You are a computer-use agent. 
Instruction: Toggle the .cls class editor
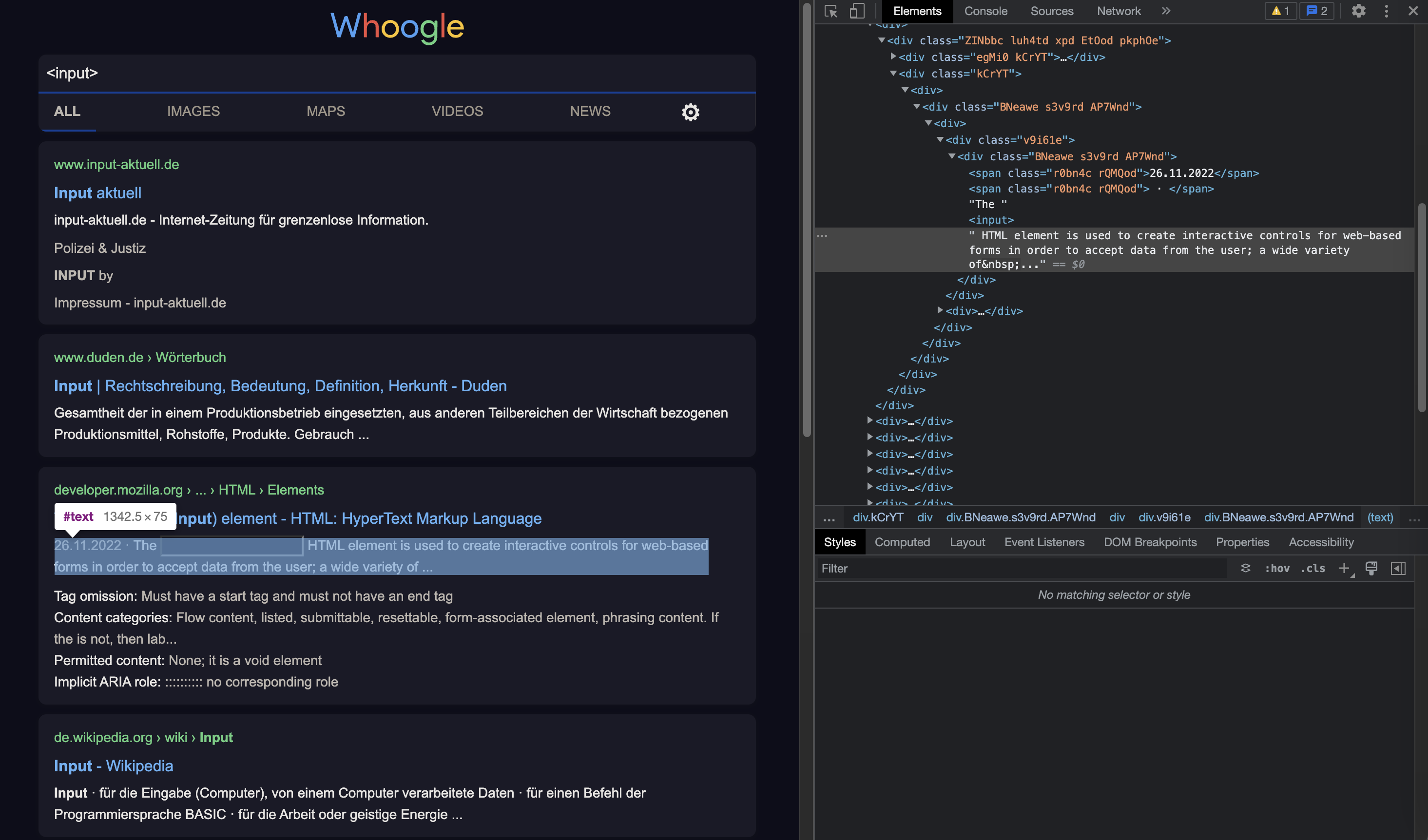click(x=1312, y=568)
